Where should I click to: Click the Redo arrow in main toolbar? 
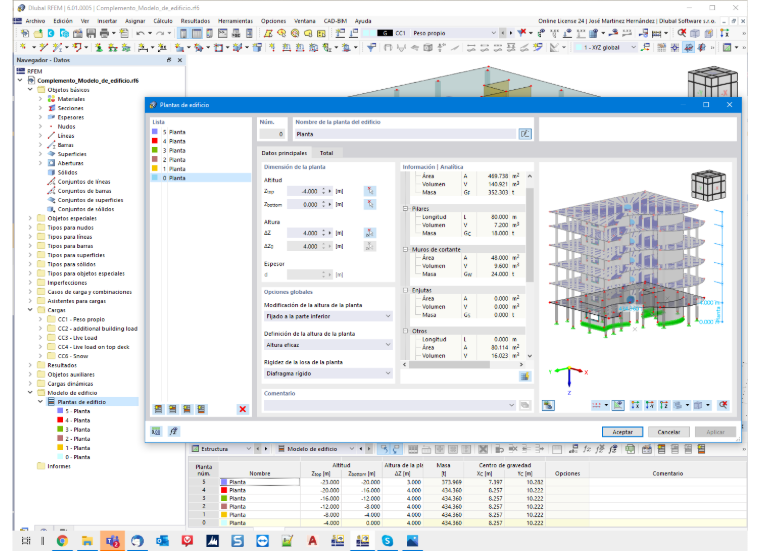tap(160, 33)
